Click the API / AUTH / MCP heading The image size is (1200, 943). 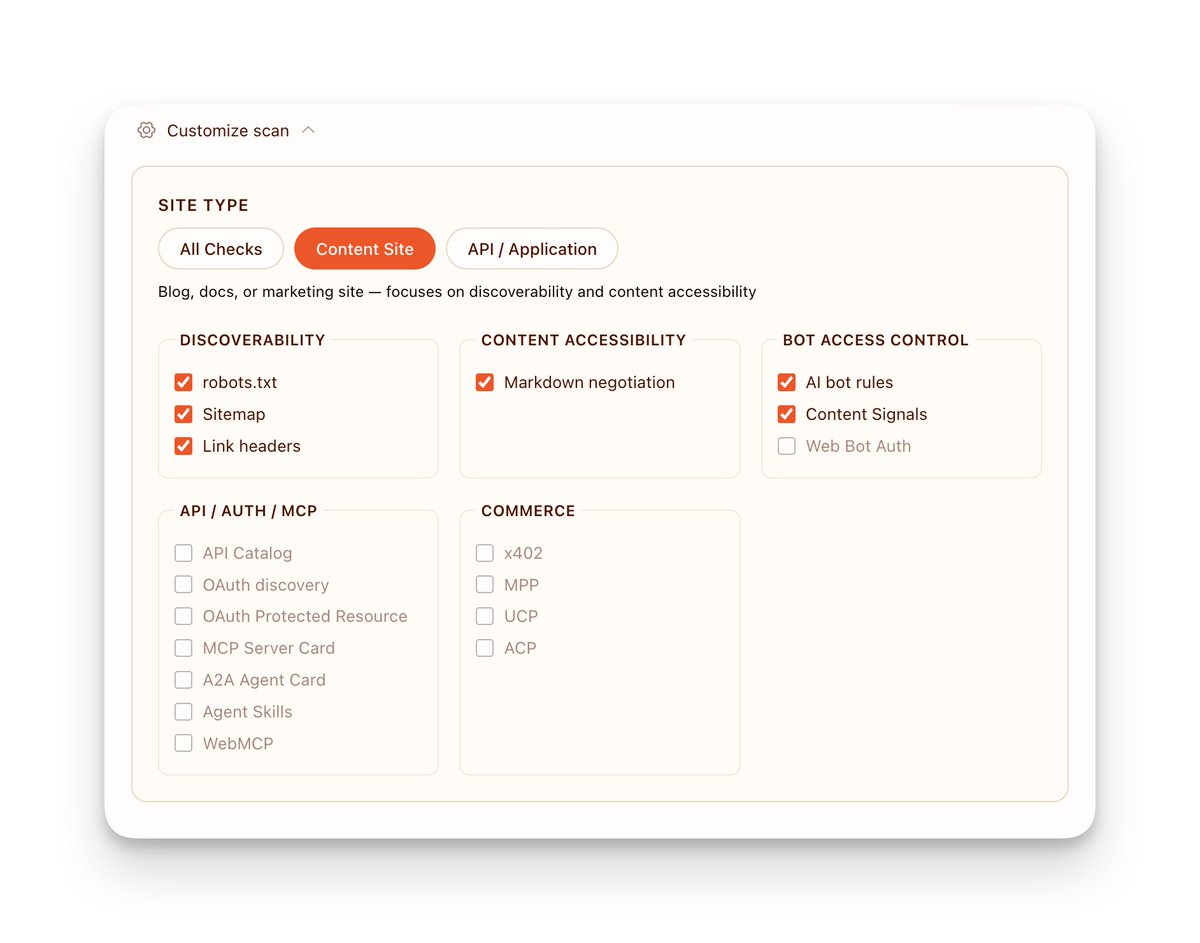249,511
